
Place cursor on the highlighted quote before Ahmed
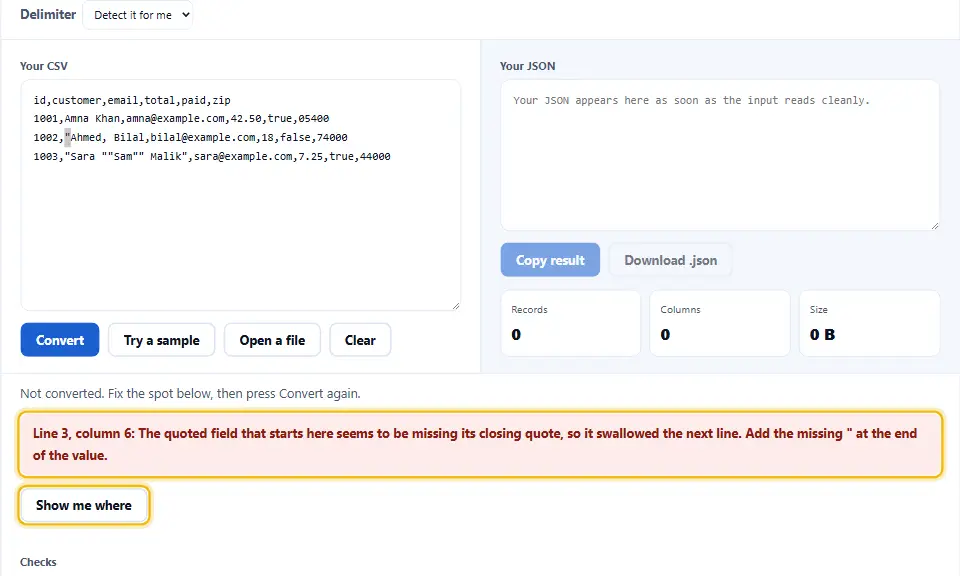tap(67, 138)
